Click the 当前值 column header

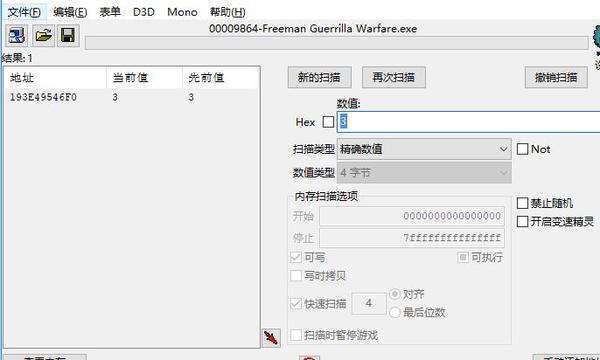pos(144,78)
